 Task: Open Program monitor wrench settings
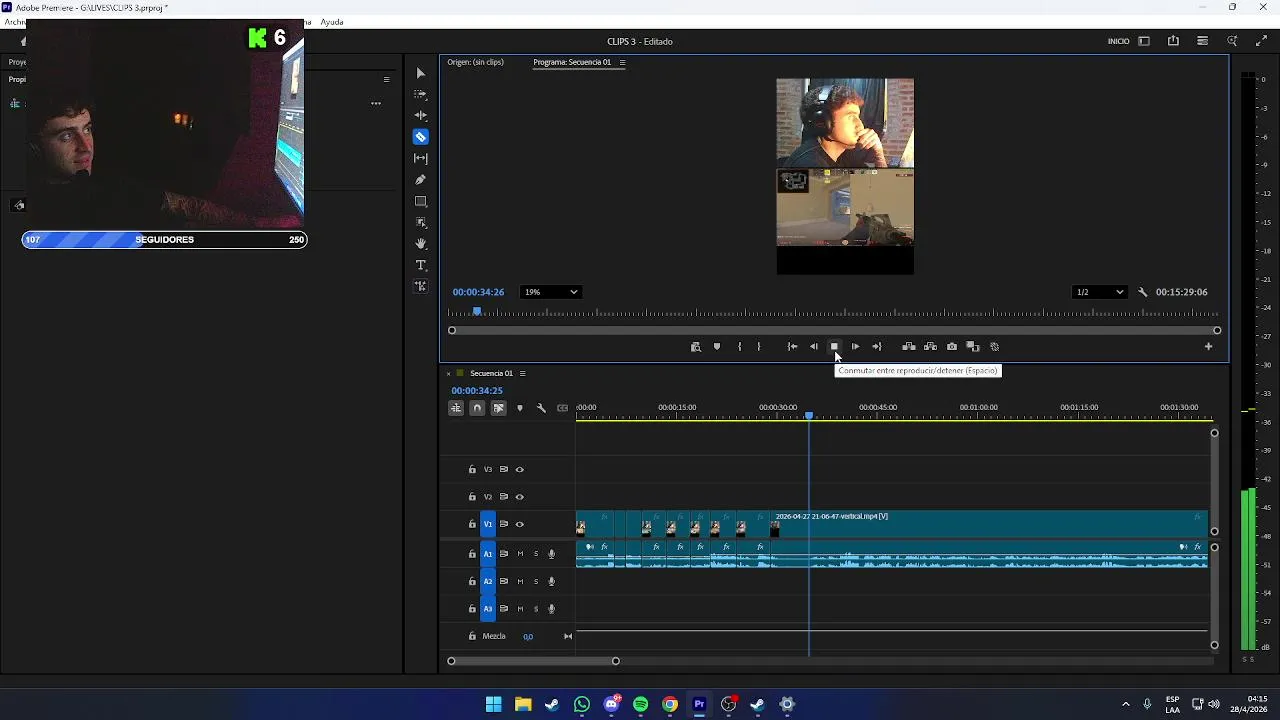pos(1142,292)
